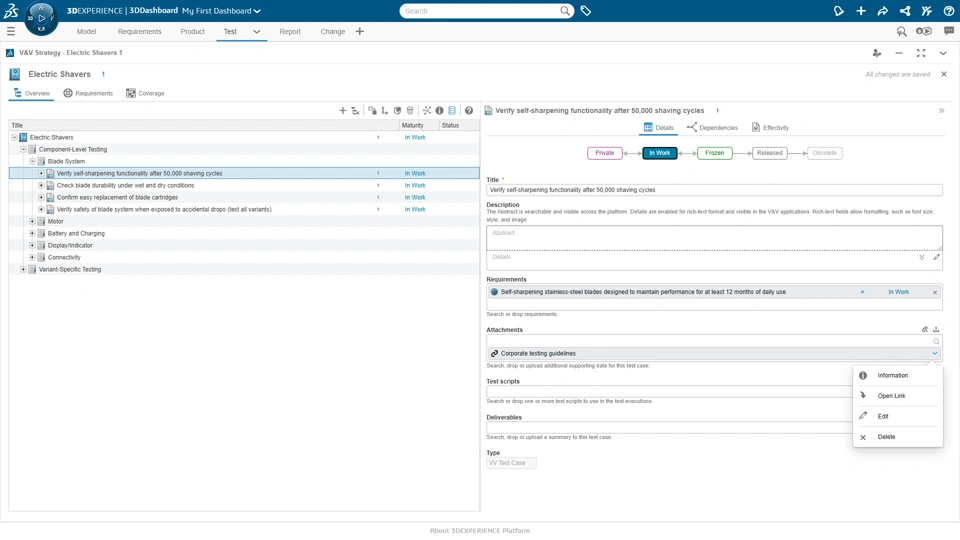960x540 pixels.
Task: Click the Title input field
Action: 714,190
